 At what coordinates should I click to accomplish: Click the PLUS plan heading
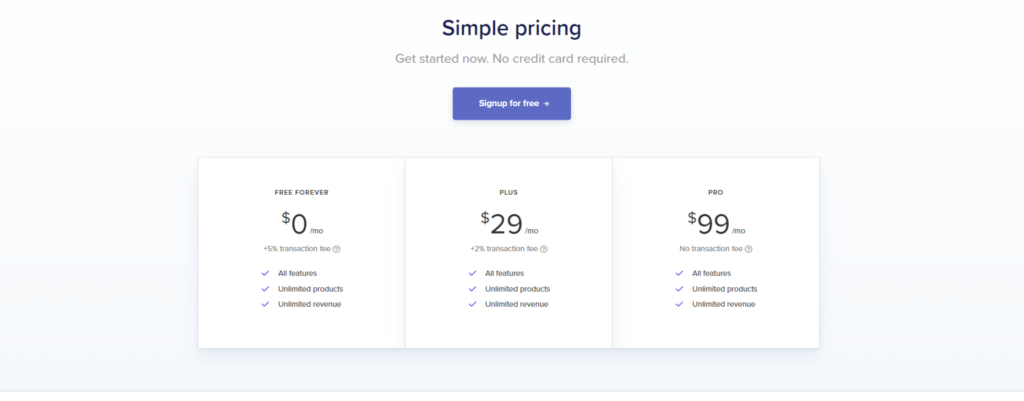(x=508, y=192)
